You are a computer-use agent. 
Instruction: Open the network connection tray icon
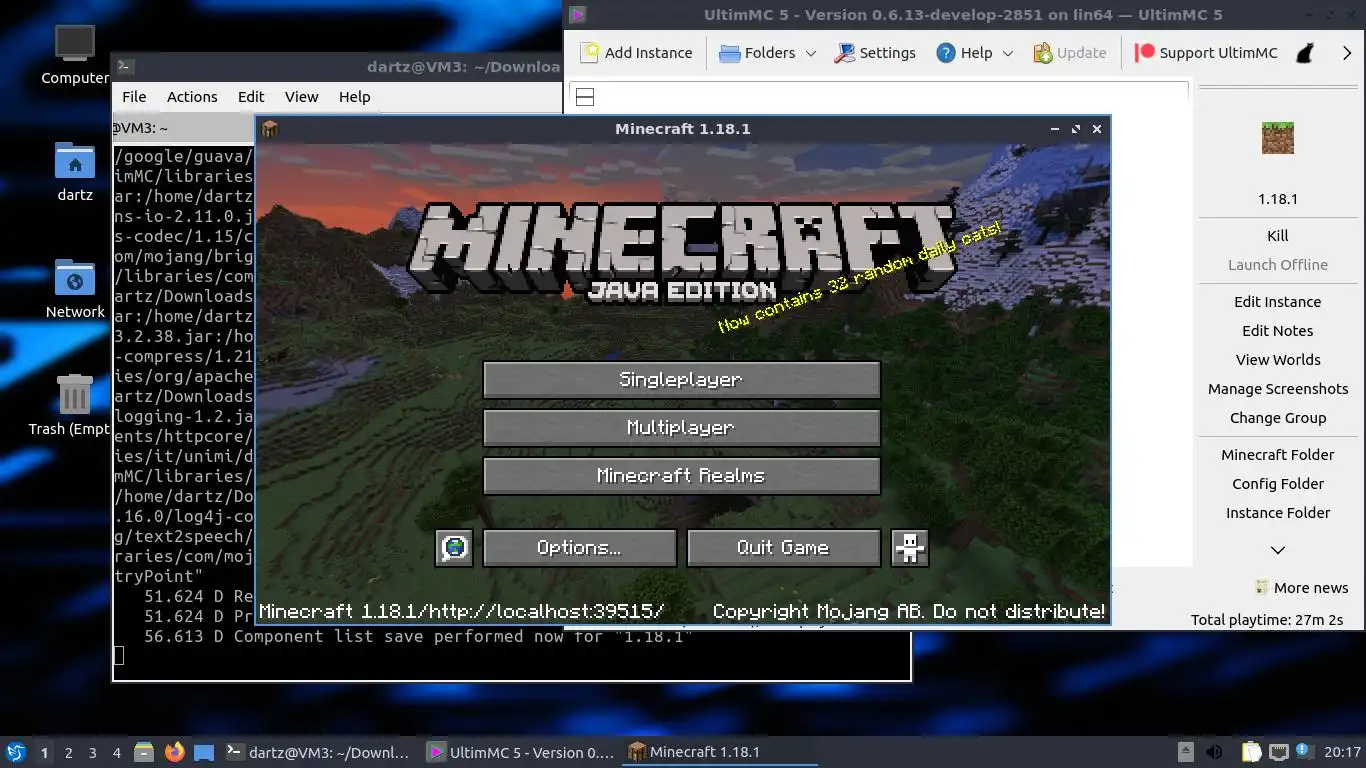coord(1278,752)
